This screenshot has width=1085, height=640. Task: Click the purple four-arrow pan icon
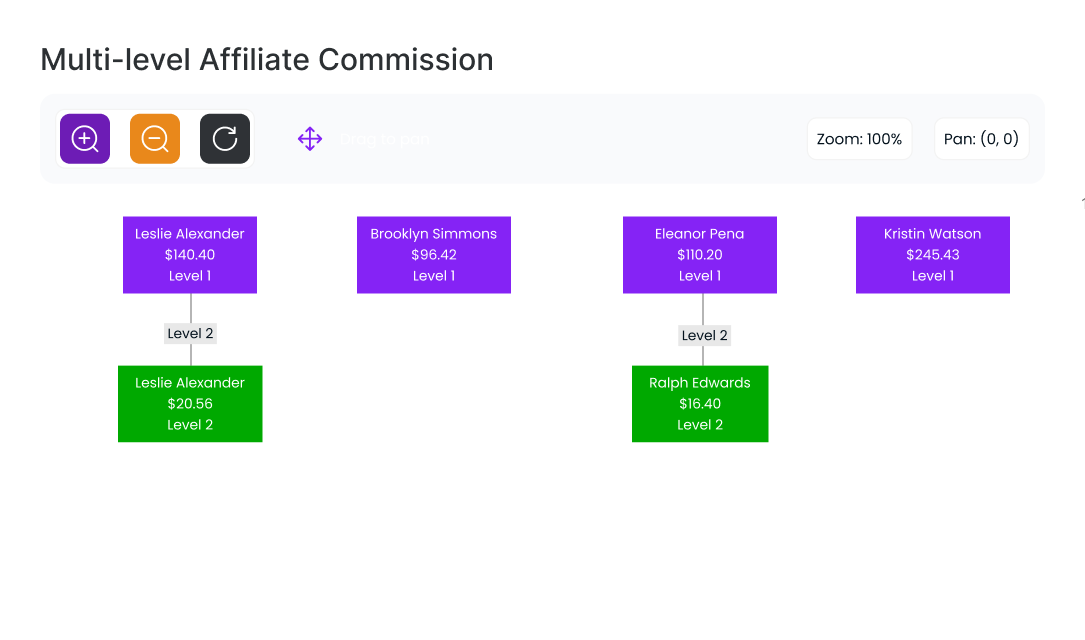coord(310,139)
